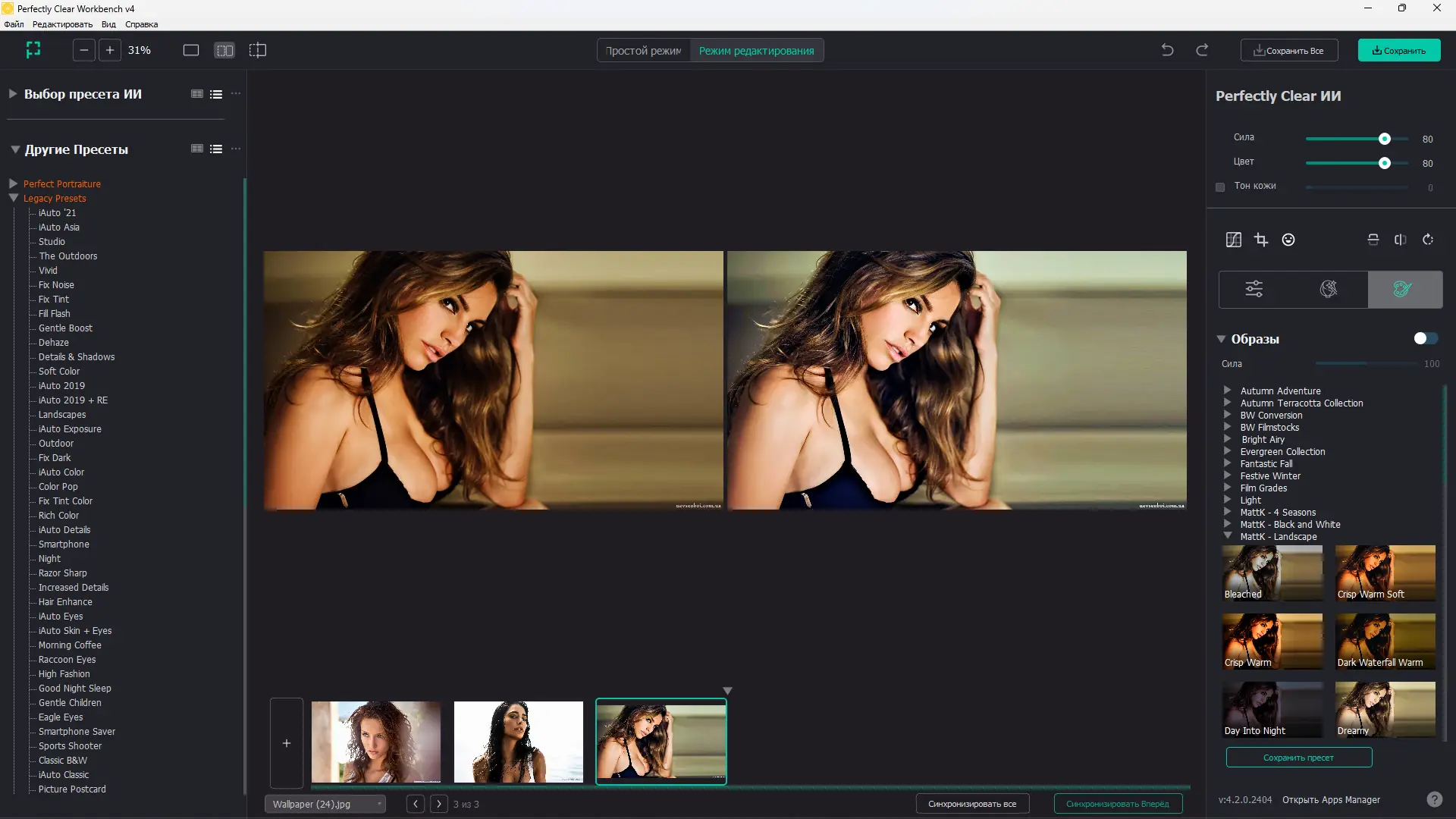Click the redo arrow icon
This screenshot has height=819, width=1456.
click(x=1202, y=50)
